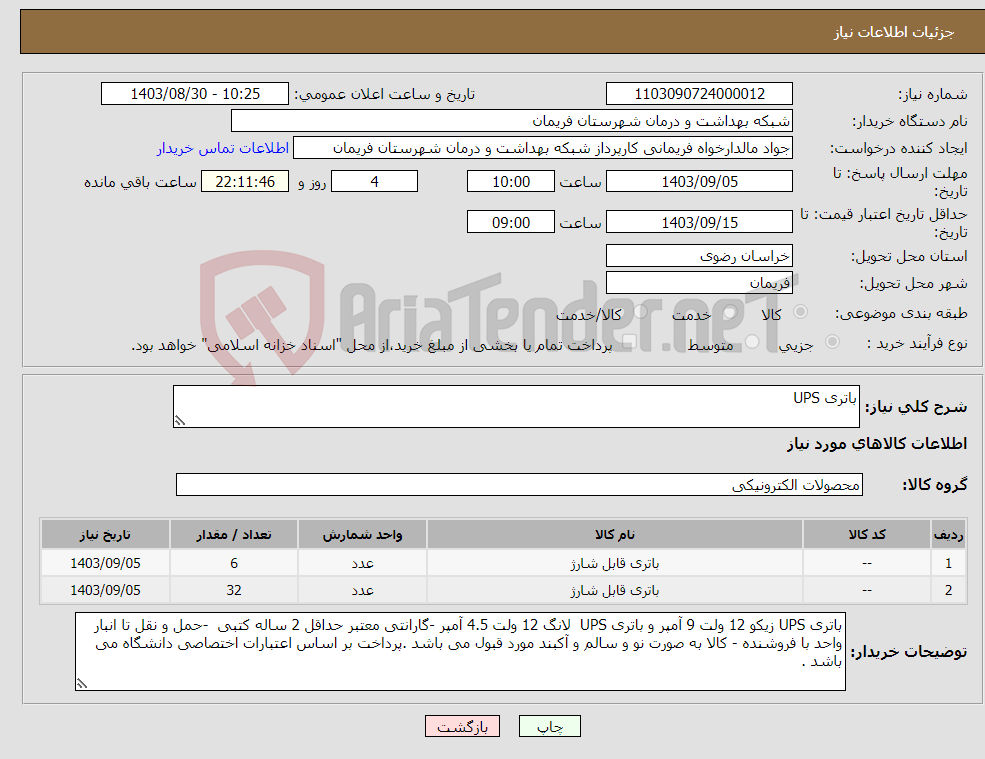The image size is (985, 759).
Task: Click the remaining days field showing 4
Action: [x=374, y=182]
